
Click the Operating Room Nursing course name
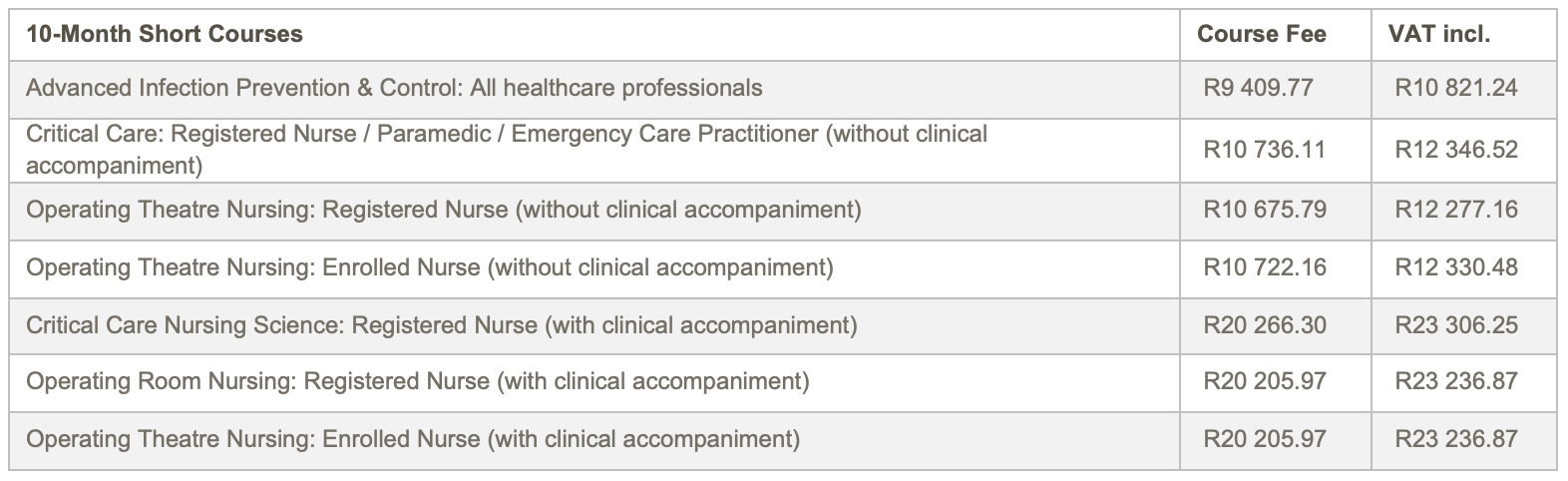pos(418,381)
